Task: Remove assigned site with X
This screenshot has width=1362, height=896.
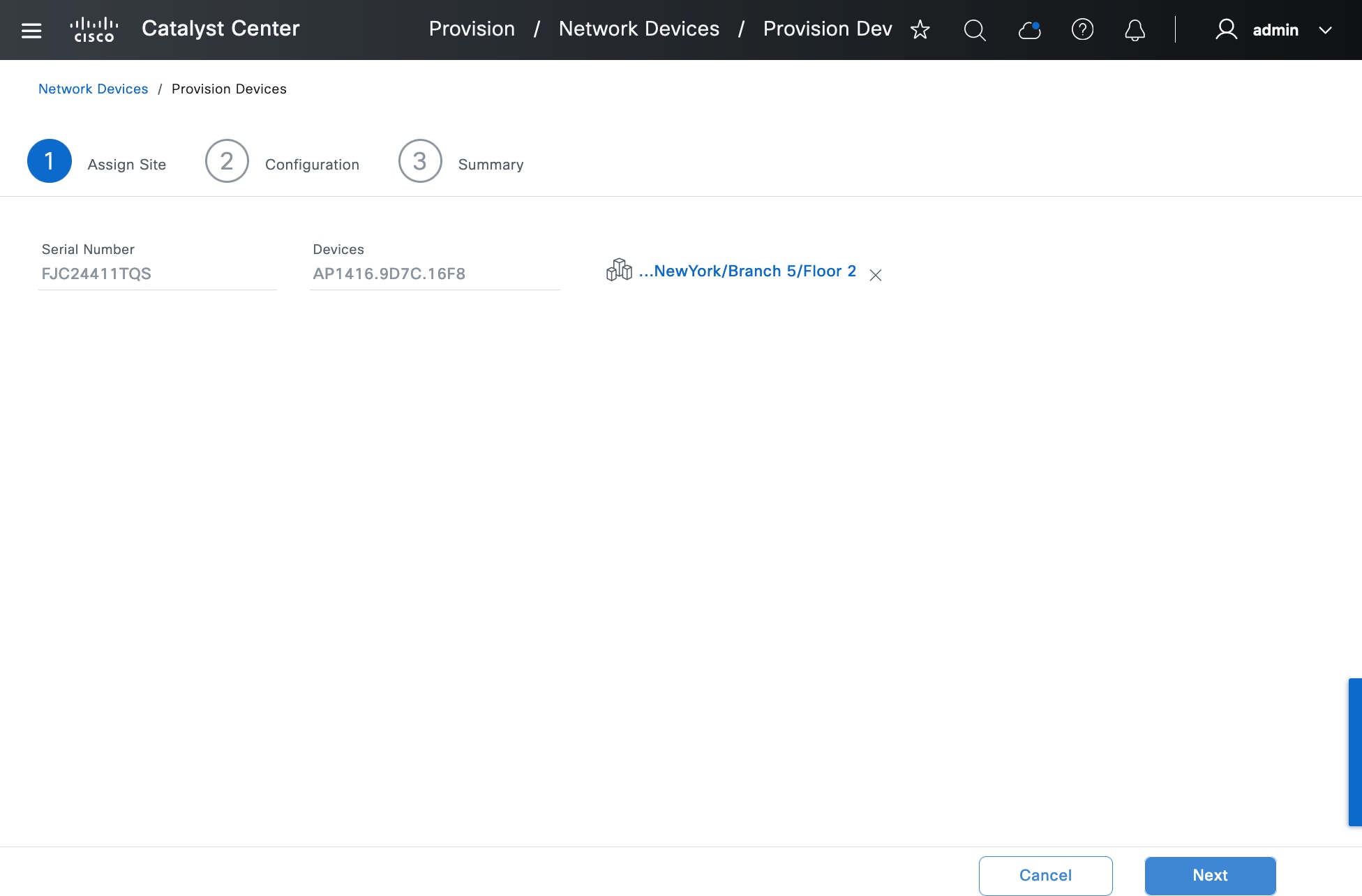Action: pyautogui.click(x=876, y=275)
